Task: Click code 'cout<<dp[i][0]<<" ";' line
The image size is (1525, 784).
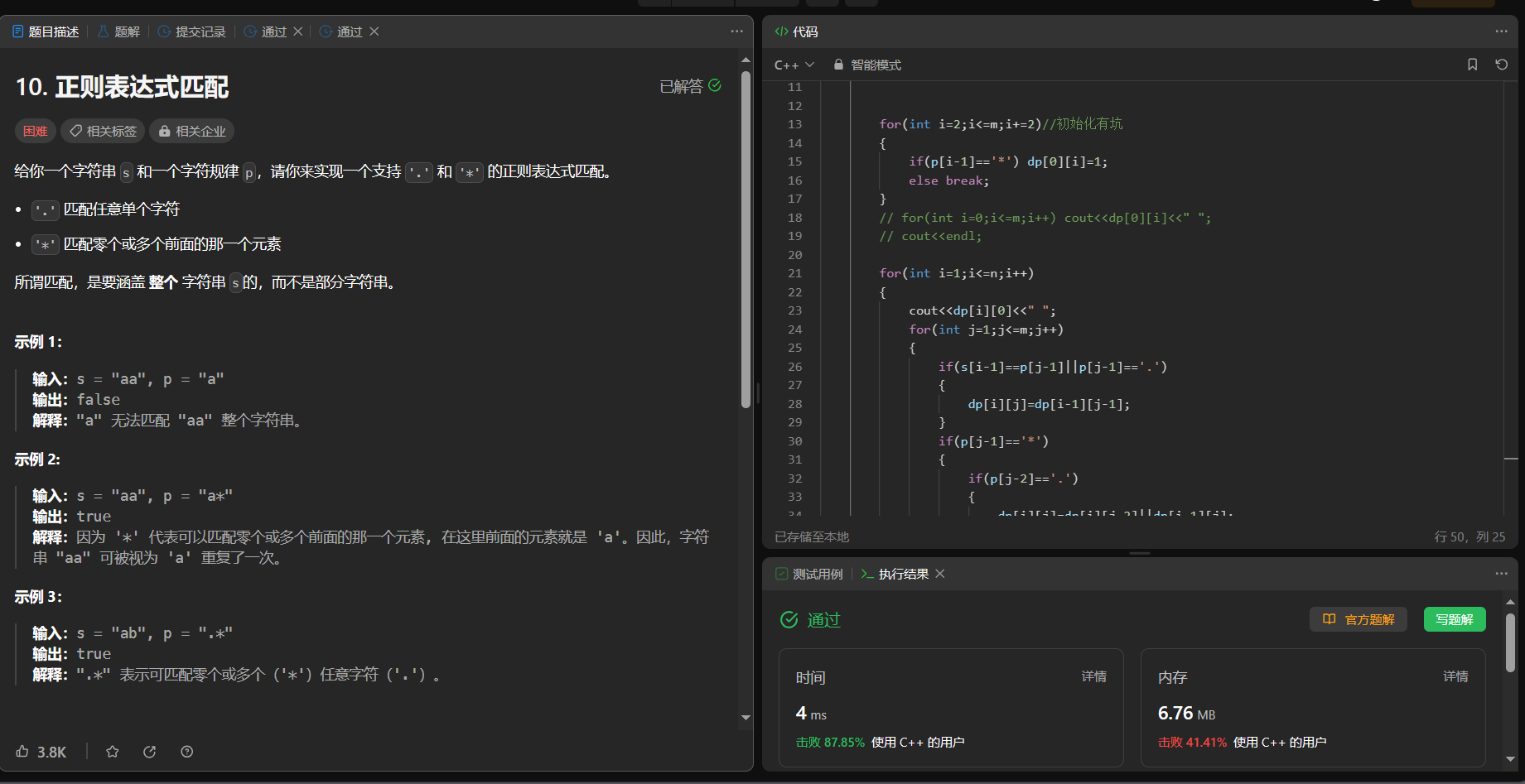Action: click(x=982, y=310)
